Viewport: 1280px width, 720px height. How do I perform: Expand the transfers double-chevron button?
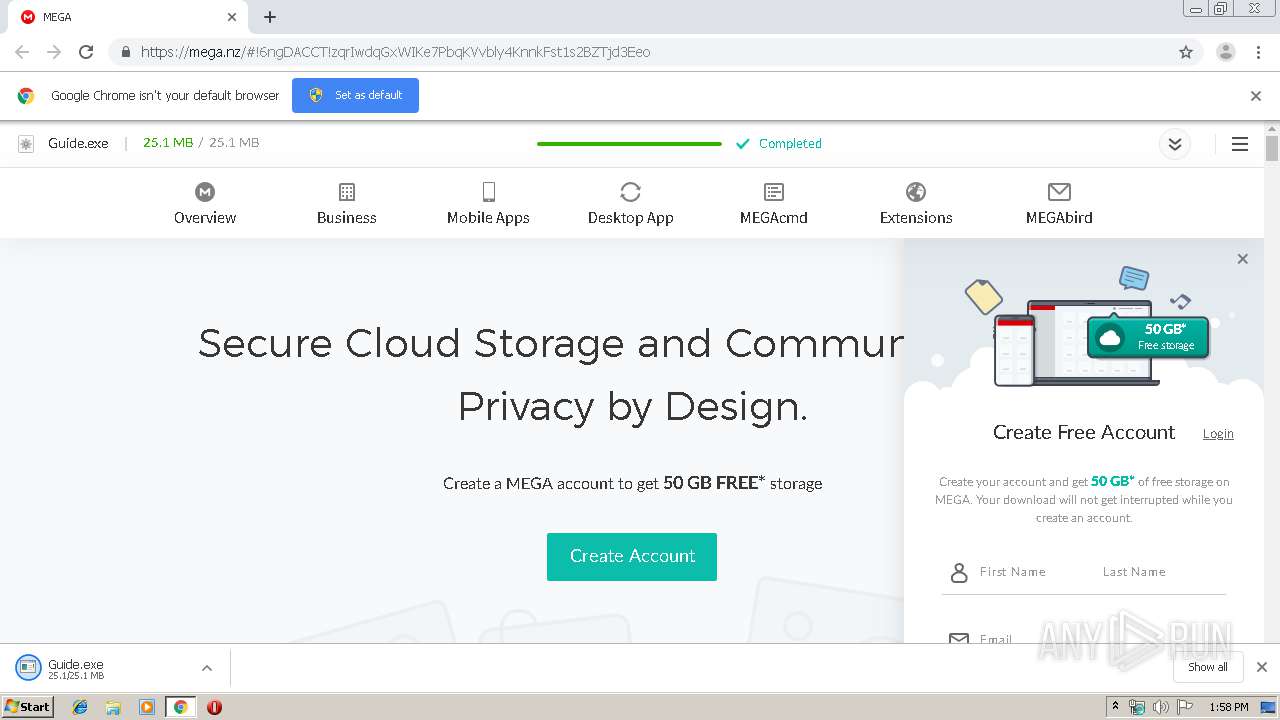point(1175,144)
